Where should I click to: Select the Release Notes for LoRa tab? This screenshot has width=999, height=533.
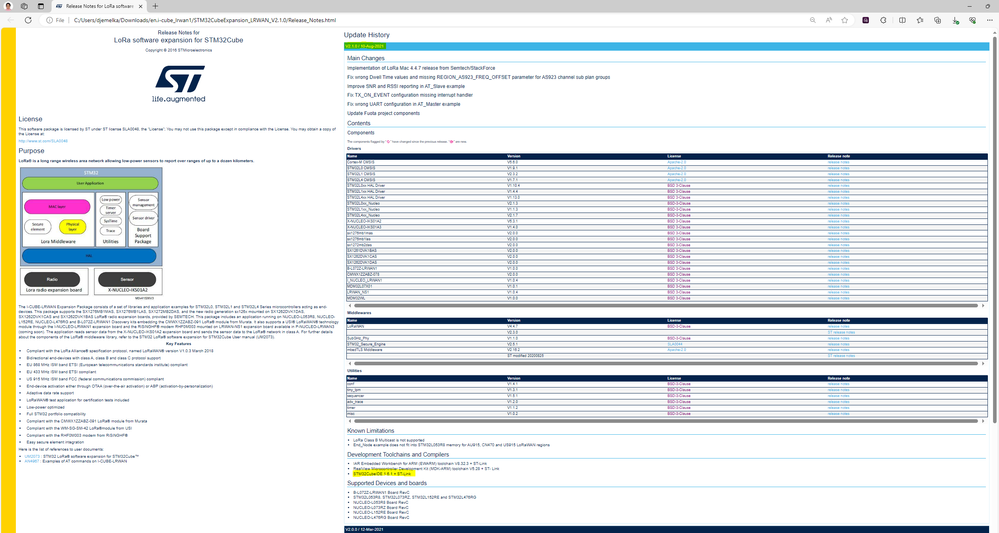pos(97,6)
